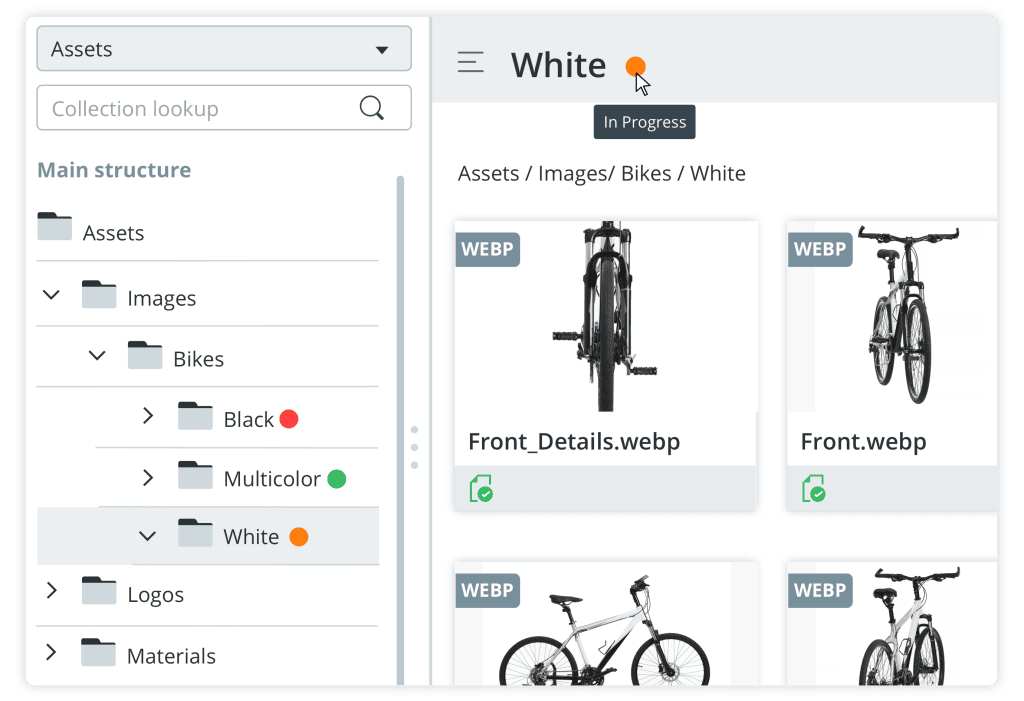The height and width of the screenshot is (701, 1024).
Task: Click the Assets root folder icon
Action: click(55, 228)
